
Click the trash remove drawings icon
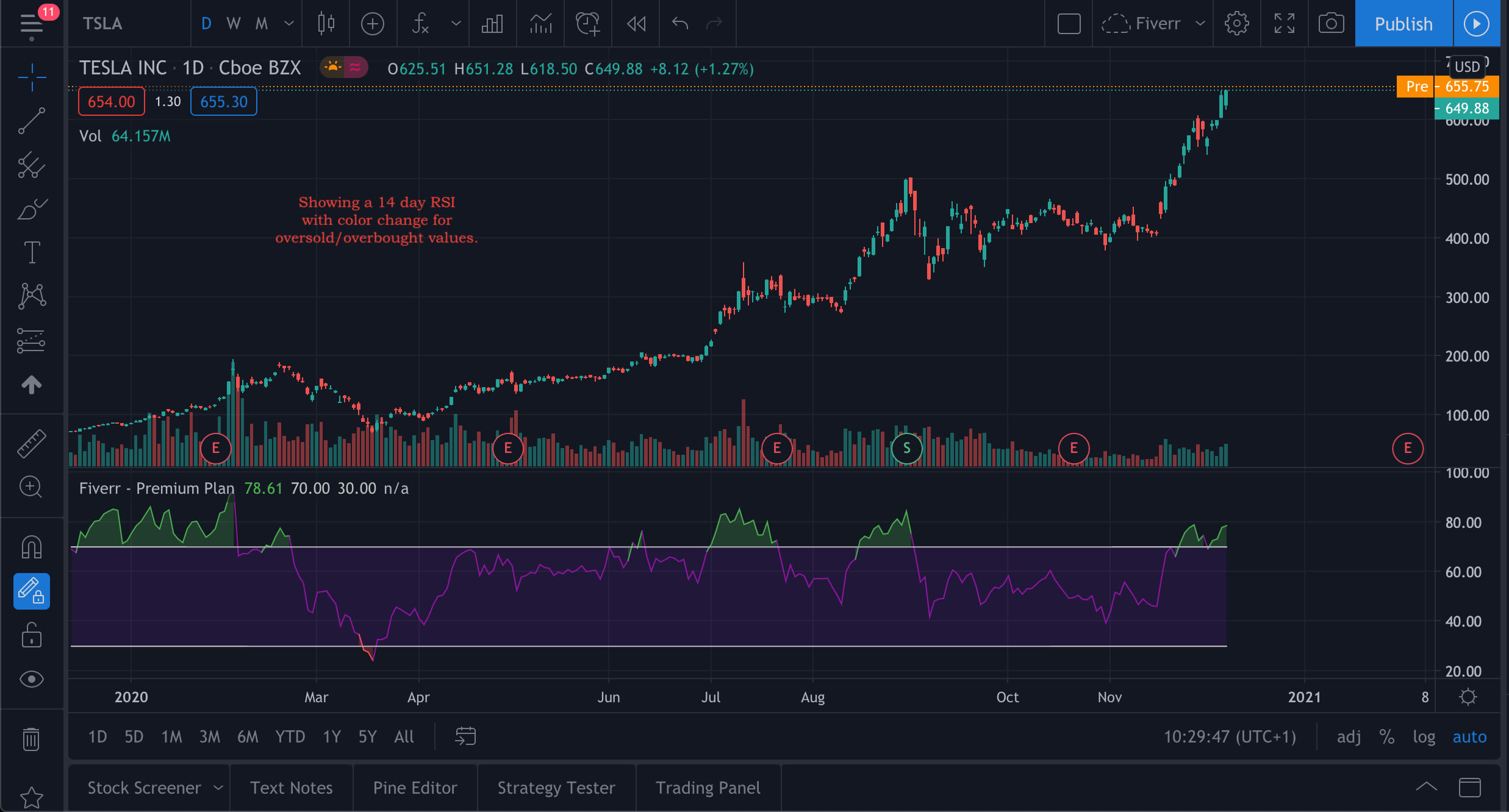pyautogui.click(x=32, y=739)
